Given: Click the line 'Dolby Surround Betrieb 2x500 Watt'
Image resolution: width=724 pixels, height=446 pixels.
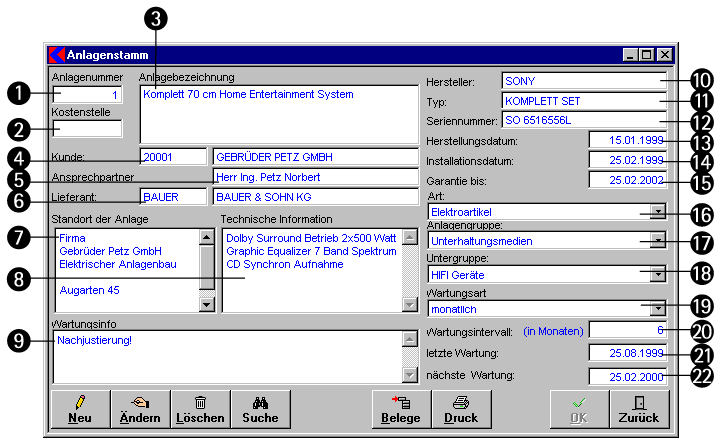Looking at the screenshot, I should pyautogui.click(x=311, y=238).
